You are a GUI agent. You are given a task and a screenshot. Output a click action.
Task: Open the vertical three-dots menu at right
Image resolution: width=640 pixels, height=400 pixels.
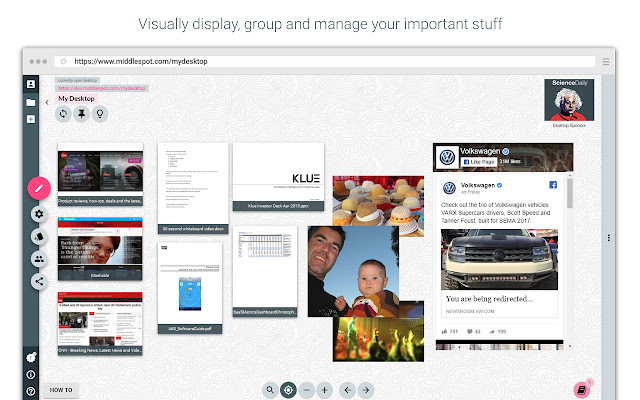[609, 238]
